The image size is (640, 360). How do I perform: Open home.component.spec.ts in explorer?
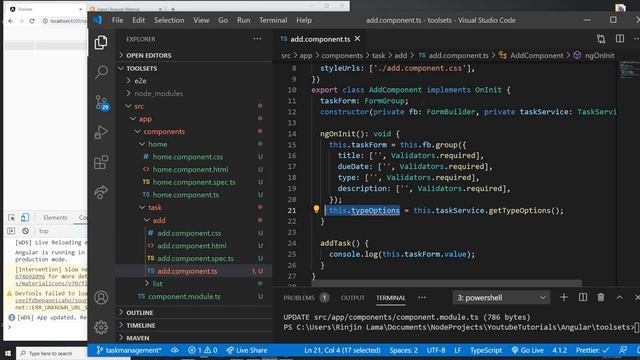point(194,182)
